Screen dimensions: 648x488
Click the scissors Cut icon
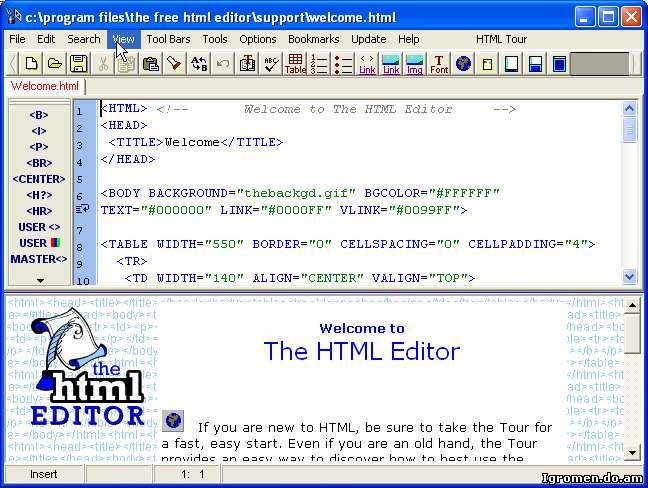pyautogui.click(x=103, y=64)
